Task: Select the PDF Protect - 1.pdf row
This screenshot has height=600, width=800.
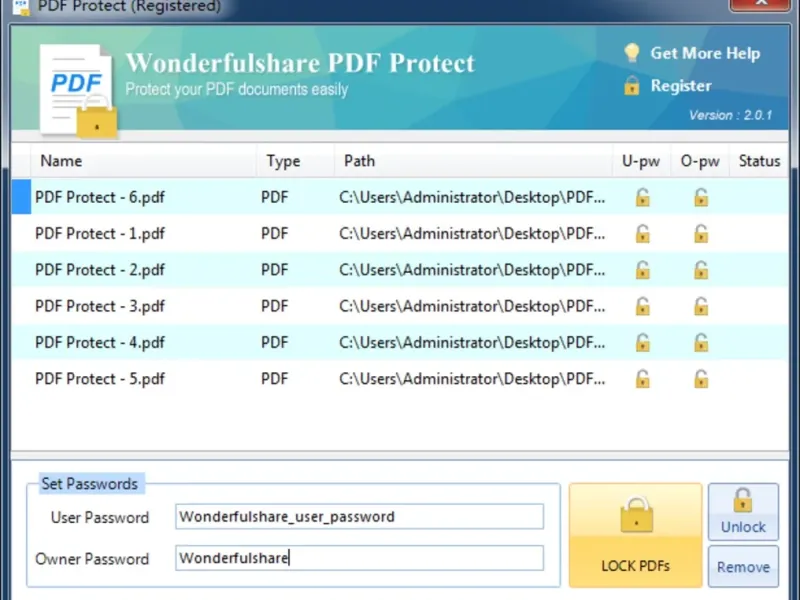Action: tap(400, 234)
